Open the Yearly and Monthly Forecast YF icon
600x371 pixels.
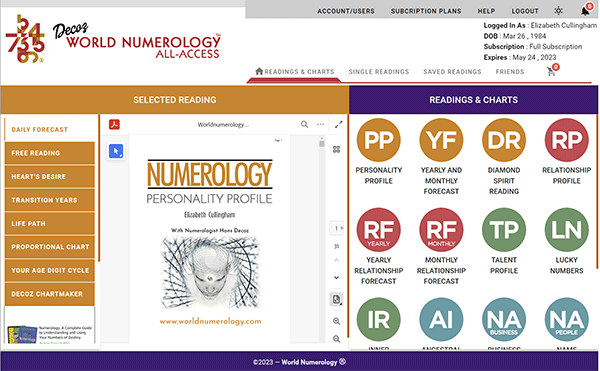(441, 140)
